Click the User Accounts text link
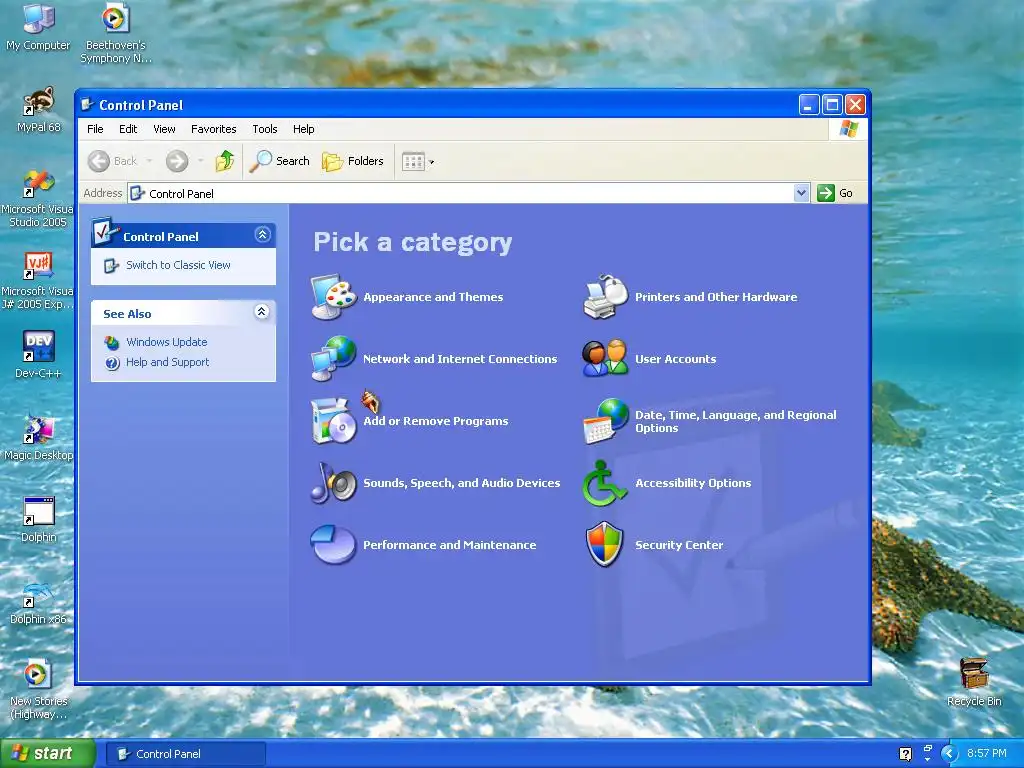 click(675, 359)
